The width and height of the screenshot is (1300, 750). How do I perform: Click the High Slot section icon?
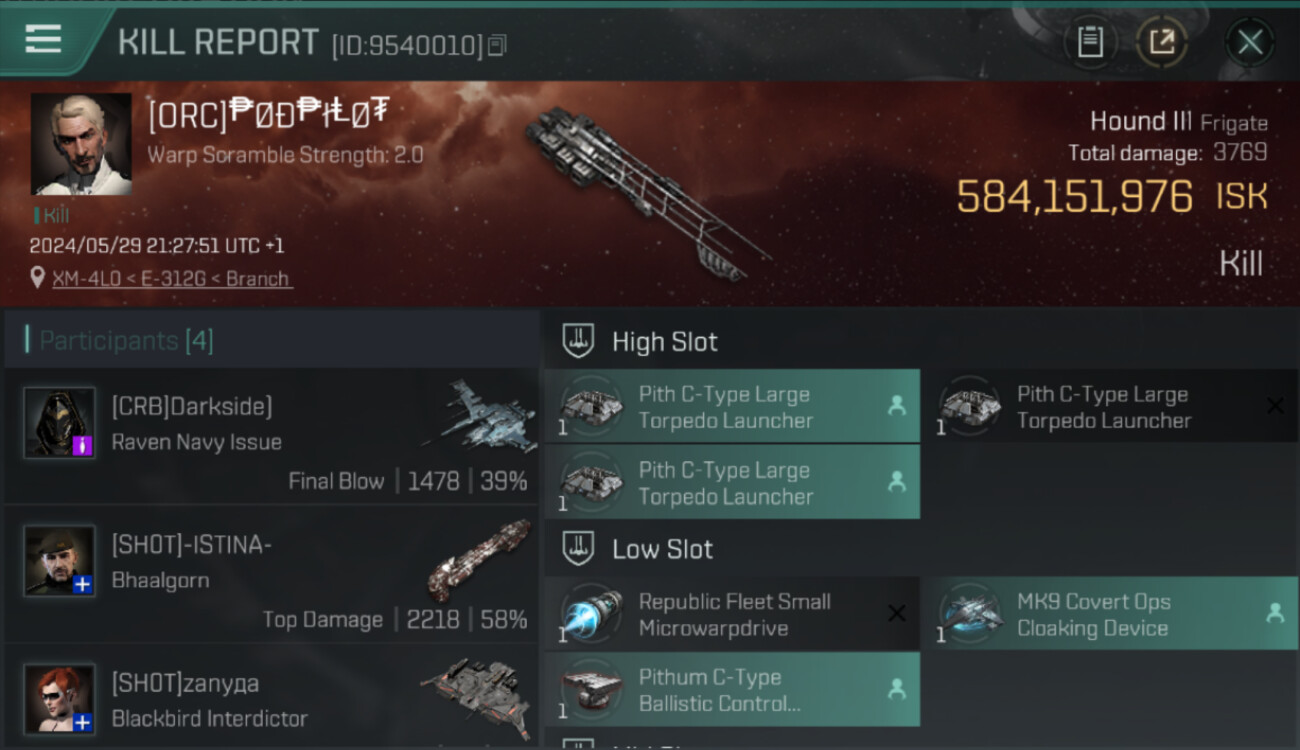(x=577, y=341)
